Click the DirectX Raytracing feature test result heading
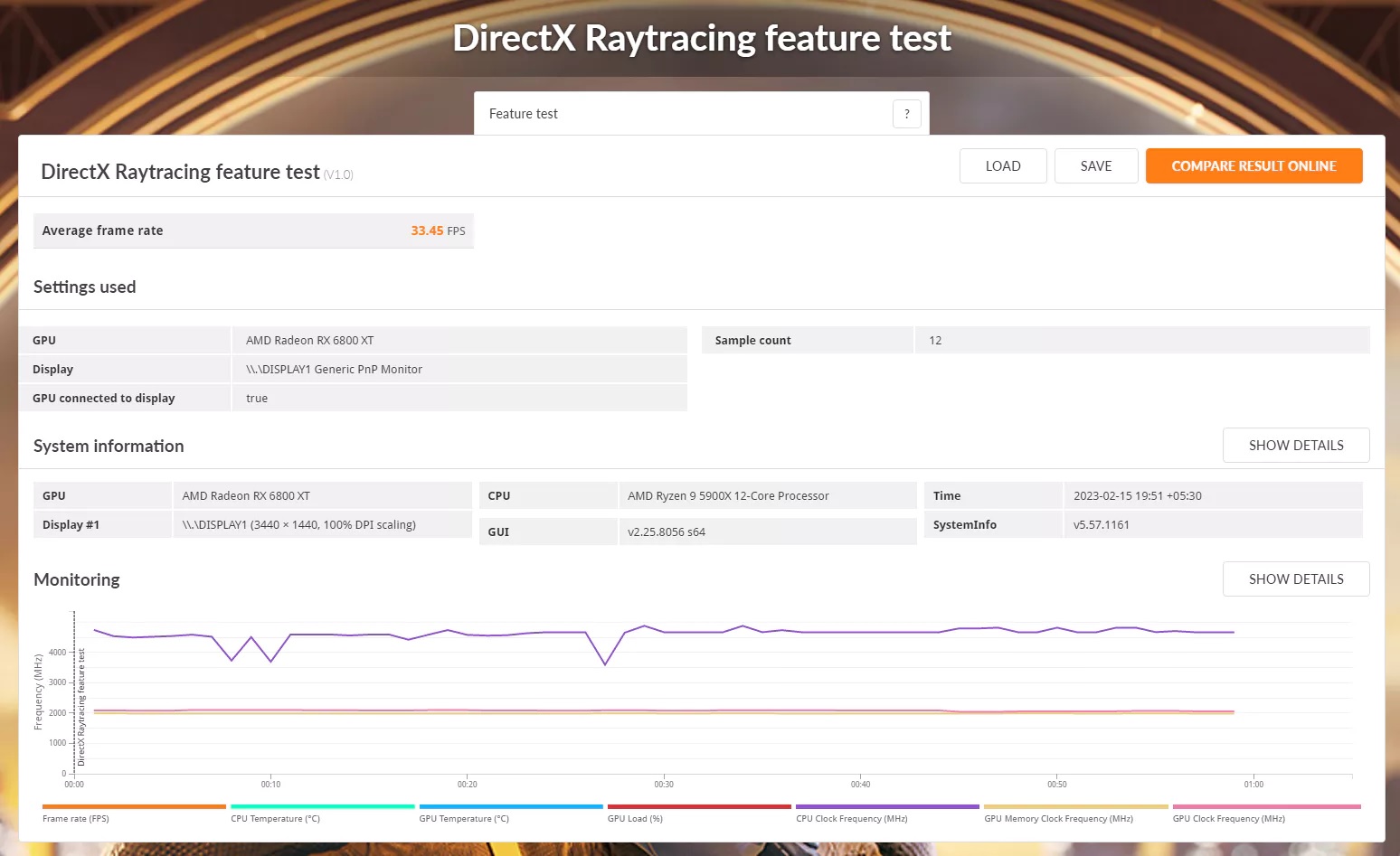This screenshot has height=856, width=1400. [x=180, y=172]
